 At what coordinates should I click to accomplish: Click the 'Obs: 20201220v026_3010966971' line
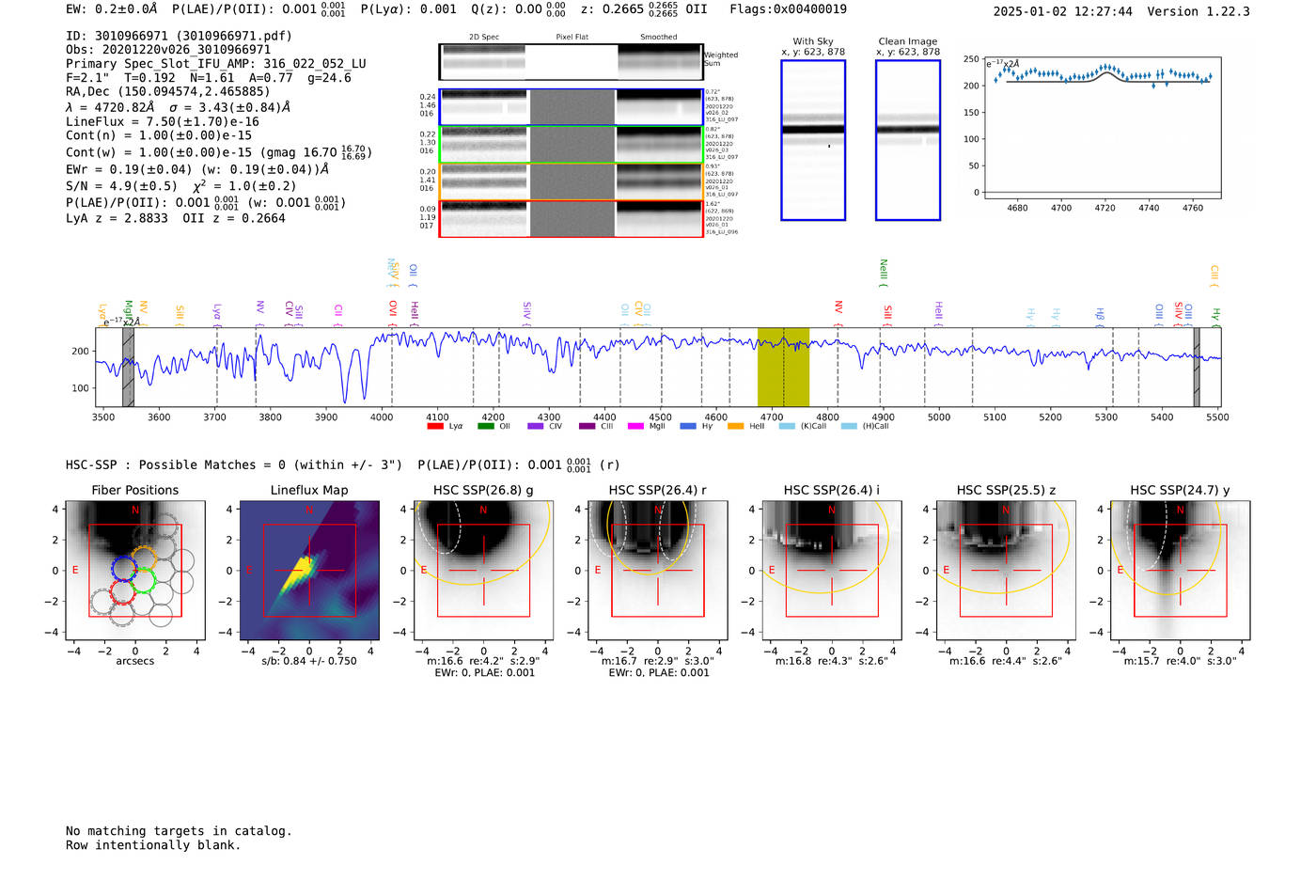pyautogui.click(x=168, y=49)
